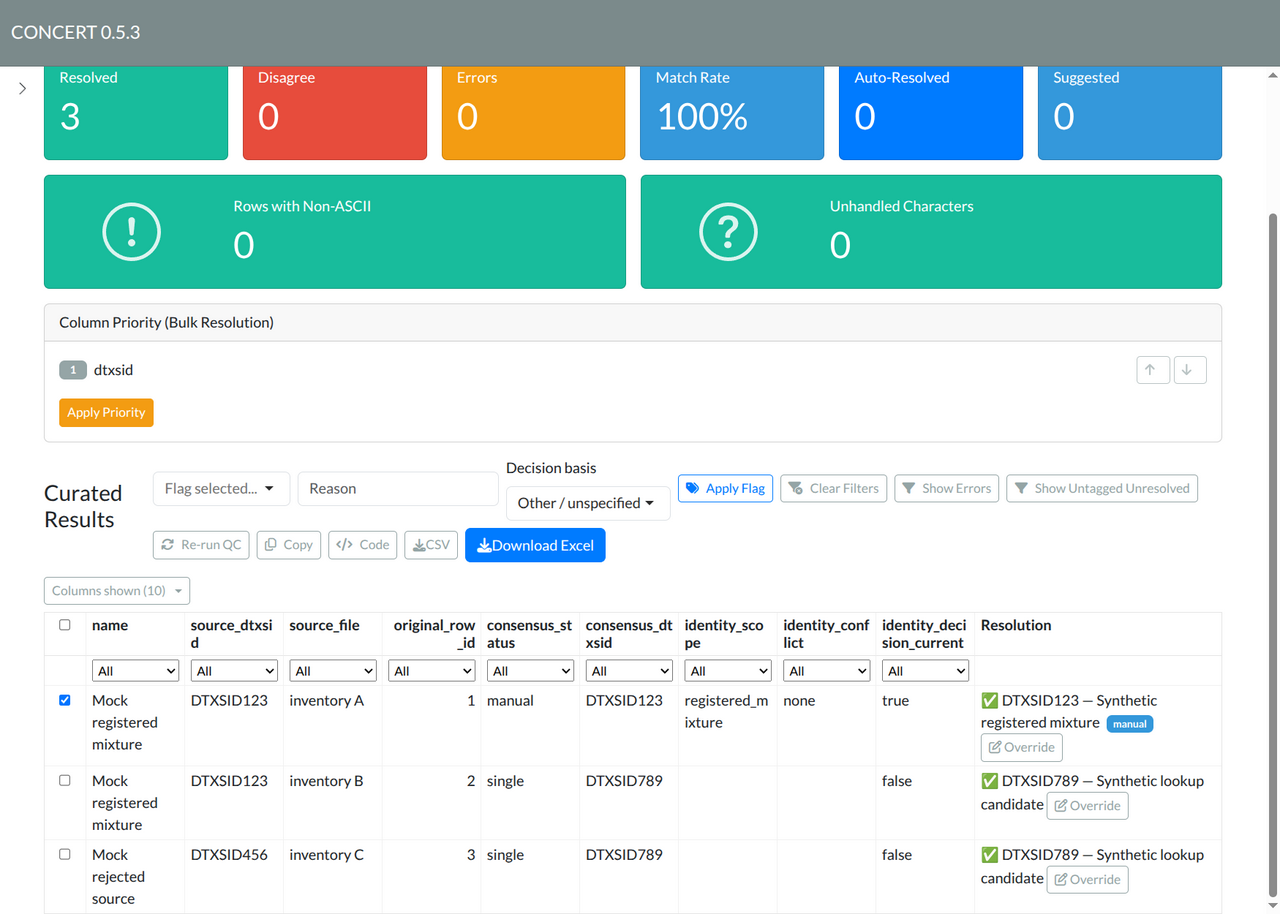Download results as CSV

[x=431, y=545]
